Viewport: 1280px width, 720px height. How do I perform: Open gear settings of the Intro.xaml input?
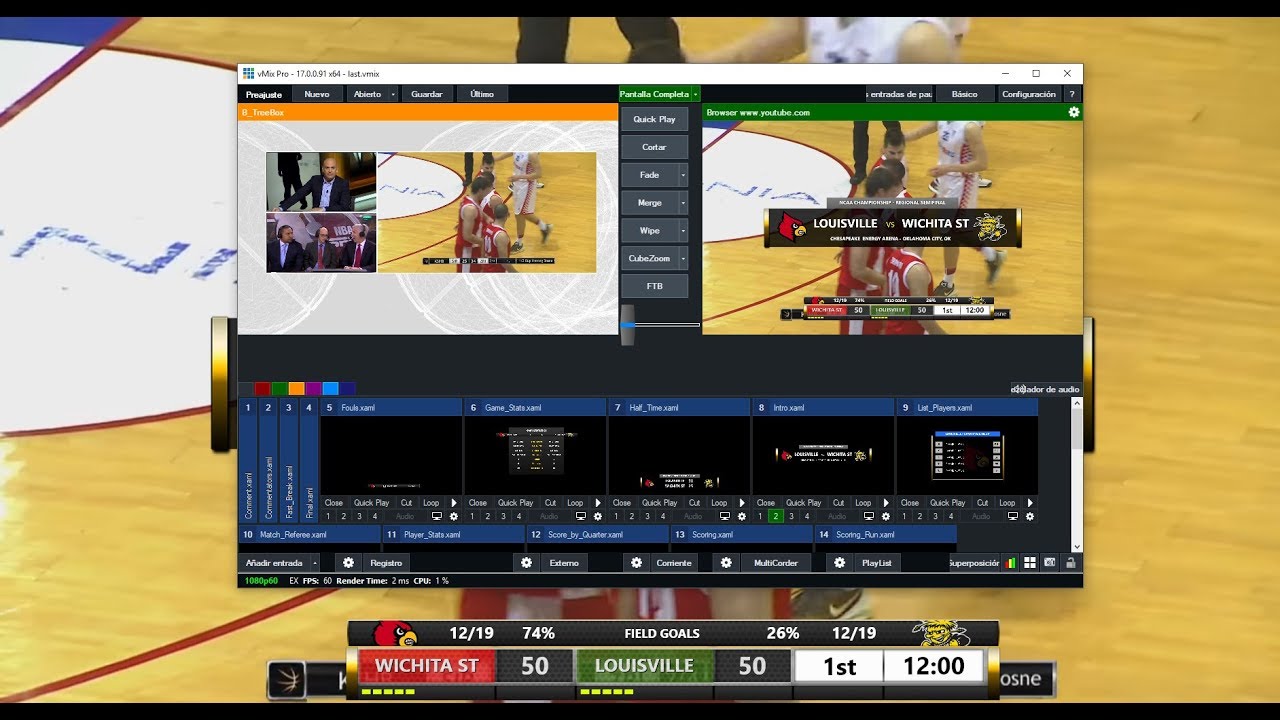[886, 516]
